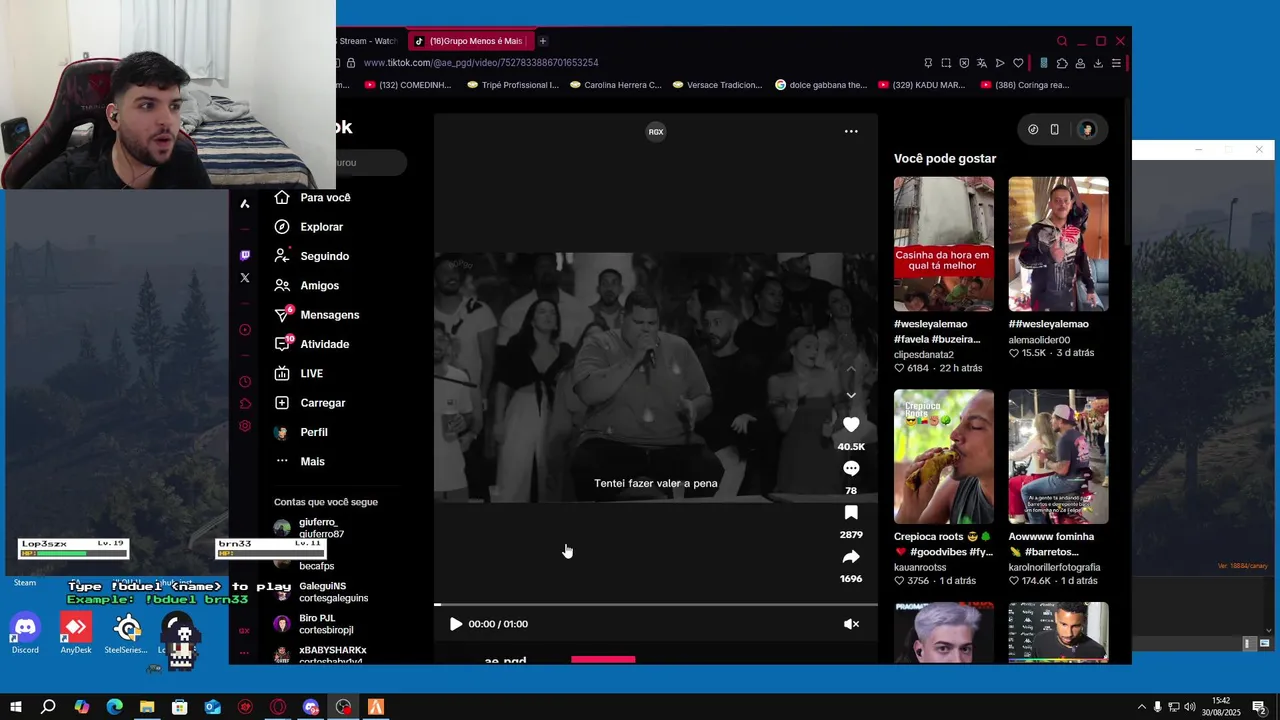Open Extensions cube in the Opera sidebar

point(245,404)
